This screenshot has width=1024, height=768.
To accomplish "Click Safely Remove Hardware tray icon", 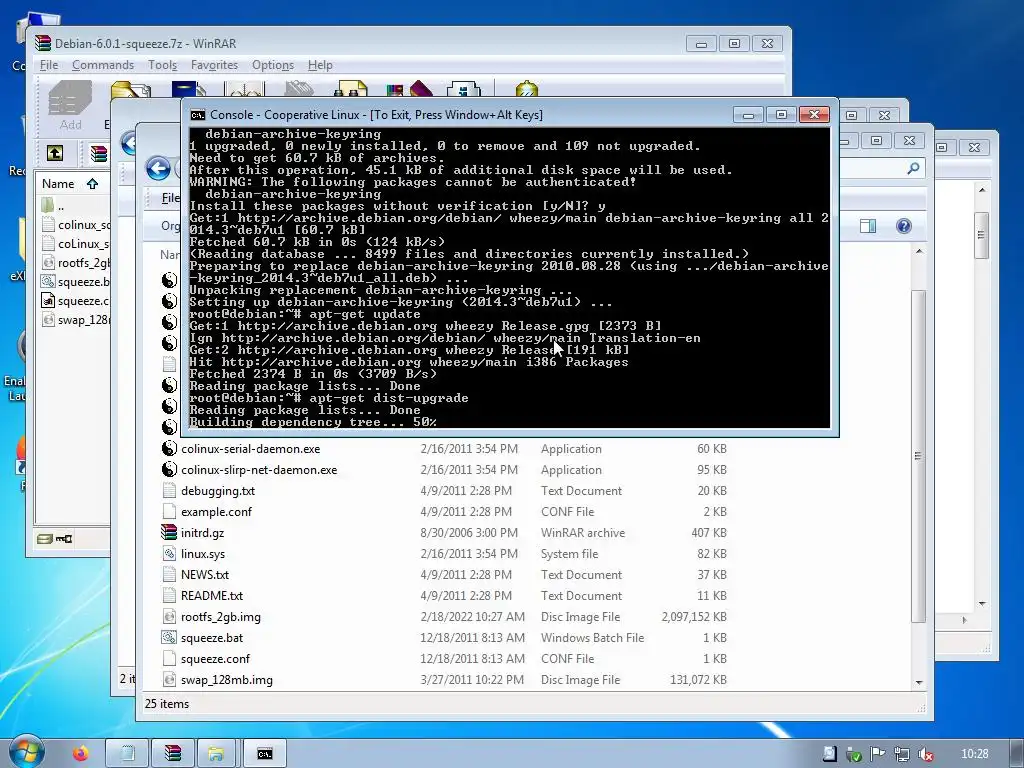I will click(x=854, y=754).
